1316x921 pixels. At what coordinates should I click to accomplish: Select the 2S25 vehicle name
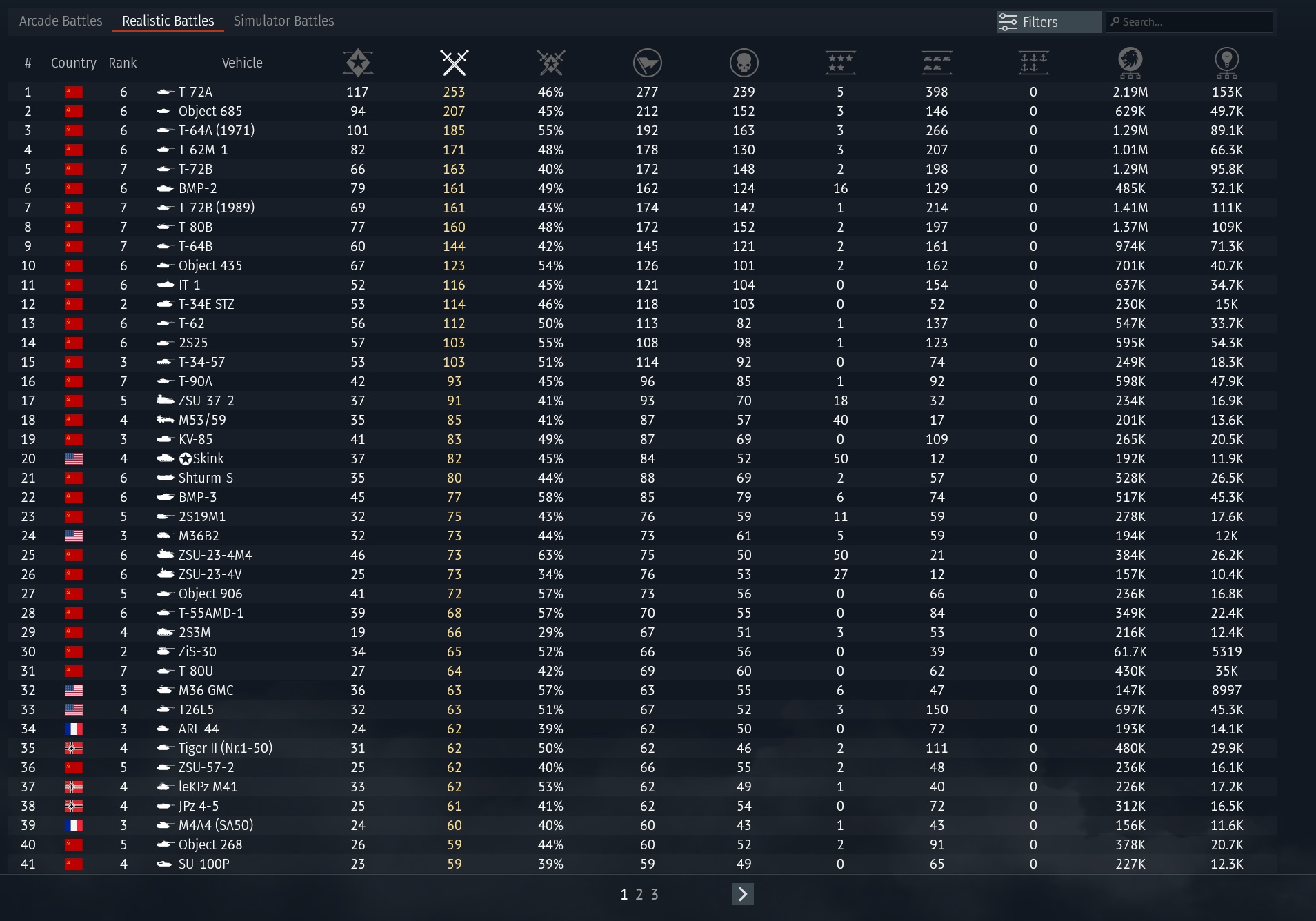tap(193, 343)
